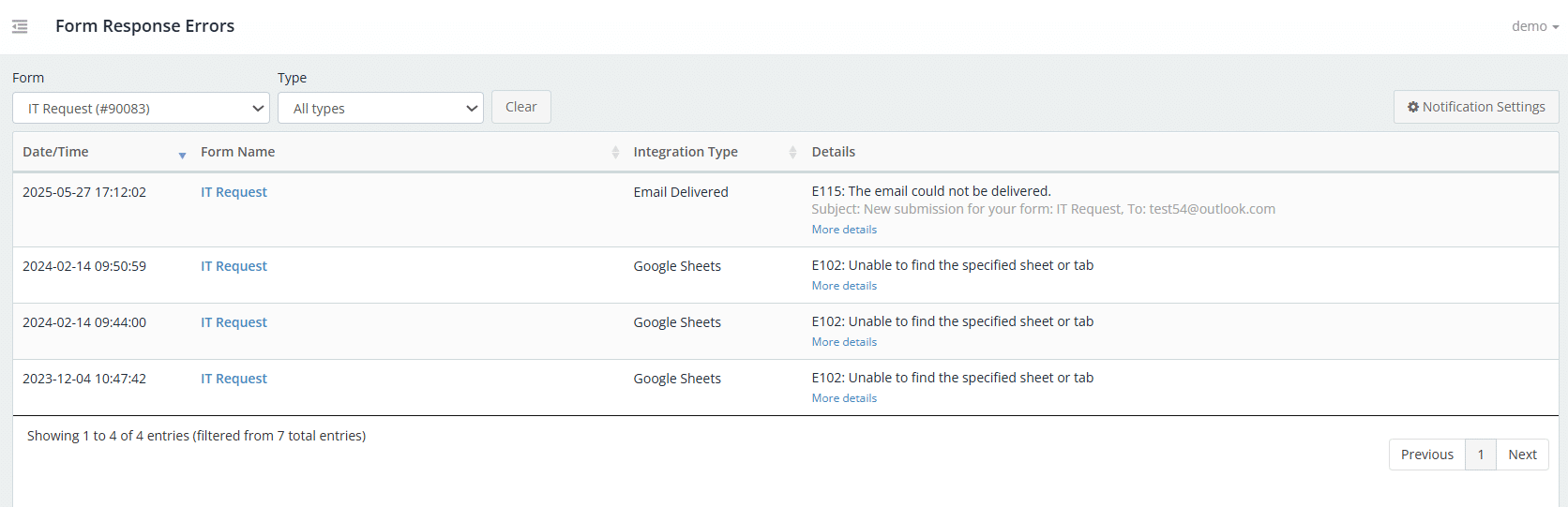Click the E102 error text in 2023-12-04 row
Viewport: 1568px width, 507px height.
pyautogui.click(x=953, y=378)
